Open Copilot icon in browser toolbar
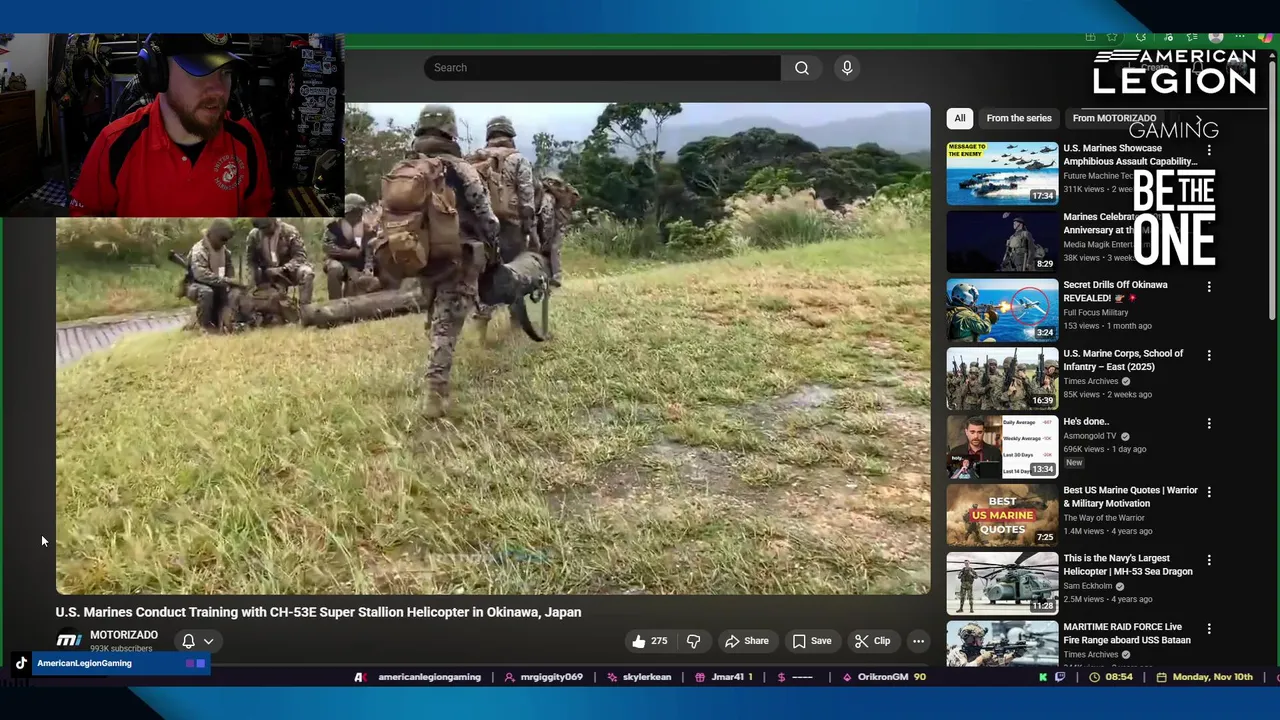Viewport: 1280px width, 720px height. [x=1265, y=37]
